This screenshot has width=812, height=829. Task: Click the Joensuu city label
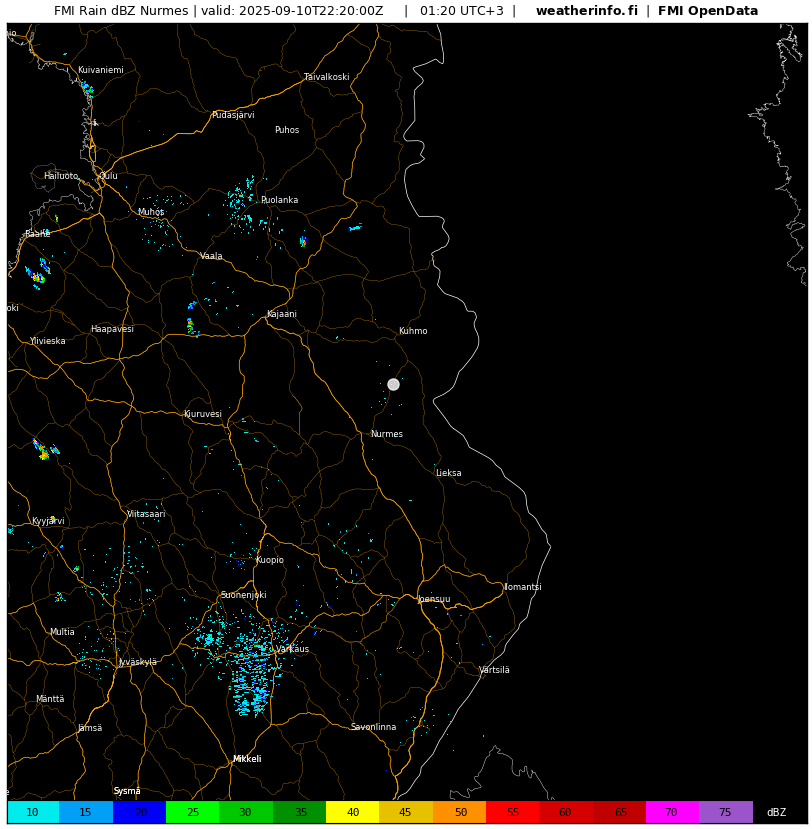434,599
